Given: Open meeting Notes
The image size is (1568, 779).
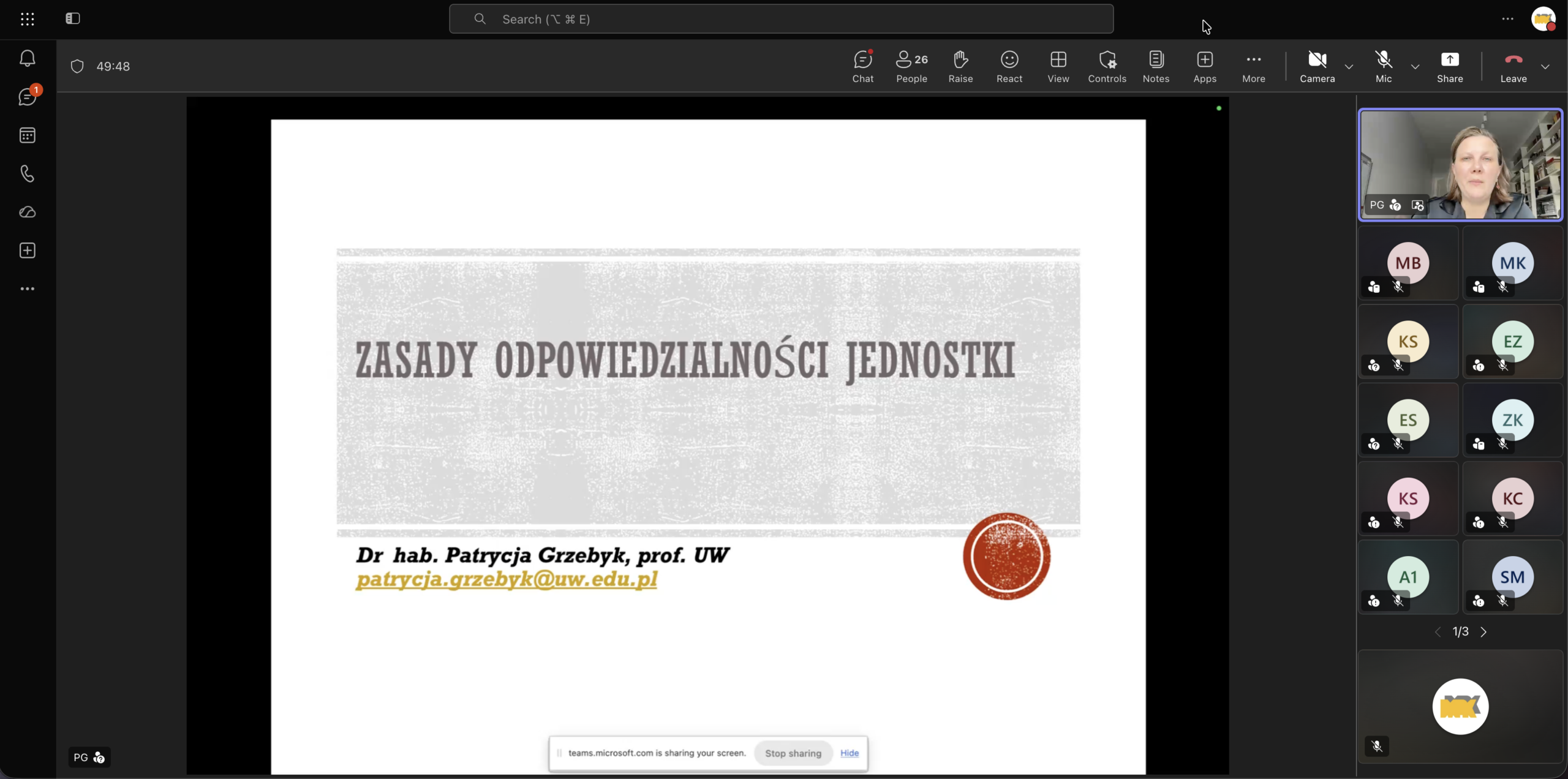Looking at the screenshot, I should point(1156,66).
